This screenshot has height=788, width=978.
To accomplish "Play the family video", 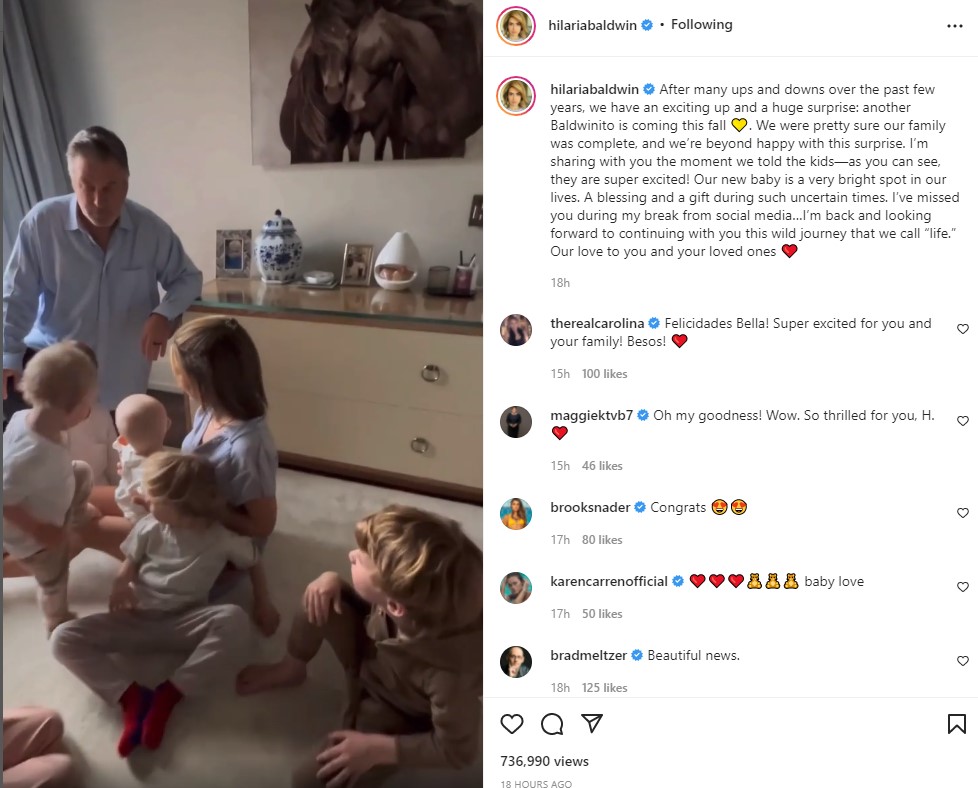I will click(x=242, y=394).
